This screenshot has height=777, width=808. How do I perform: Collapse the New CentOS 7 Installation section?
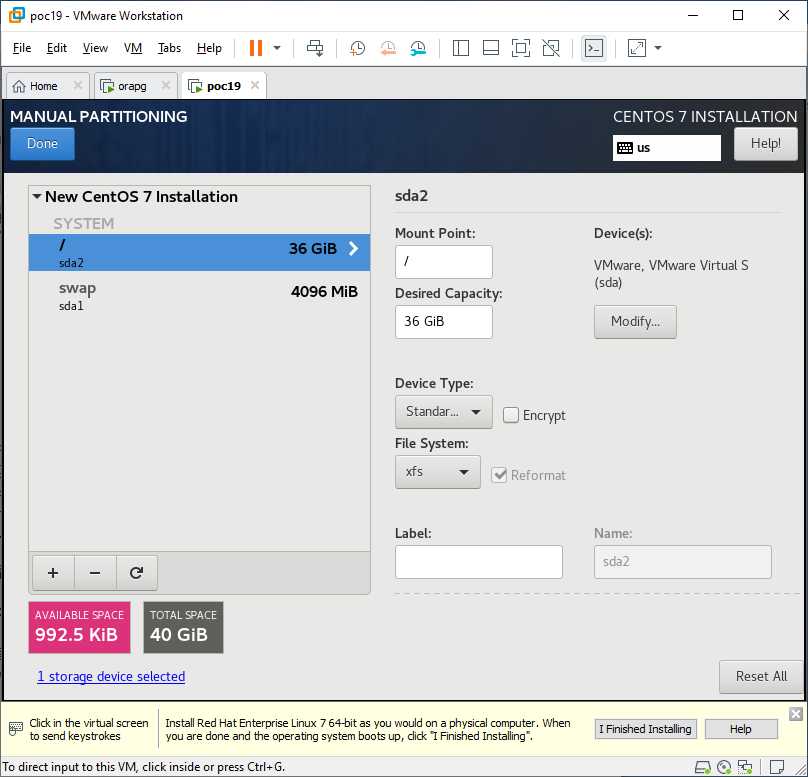(37, 196)
